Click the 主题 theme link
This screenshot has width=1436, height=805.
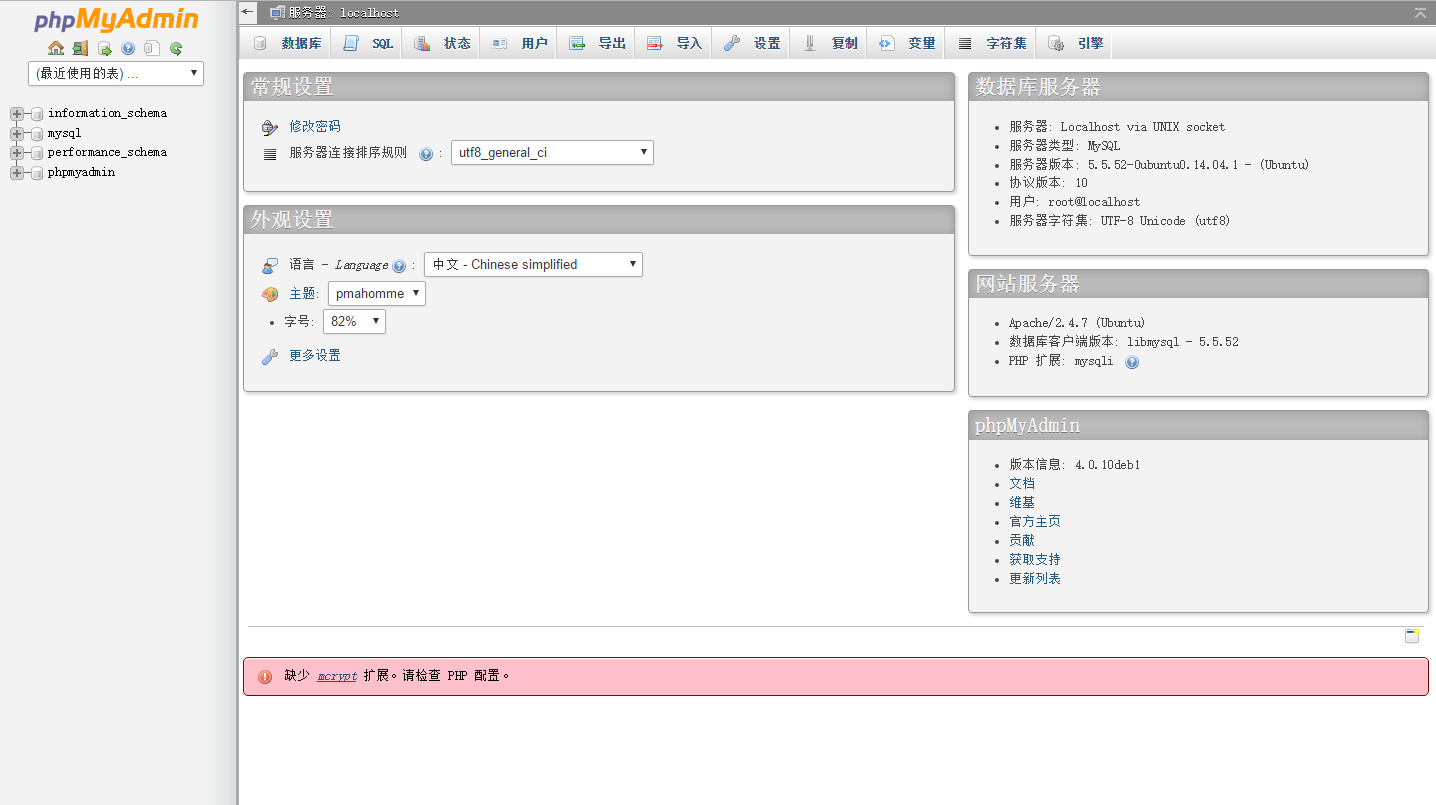point(302,293)
